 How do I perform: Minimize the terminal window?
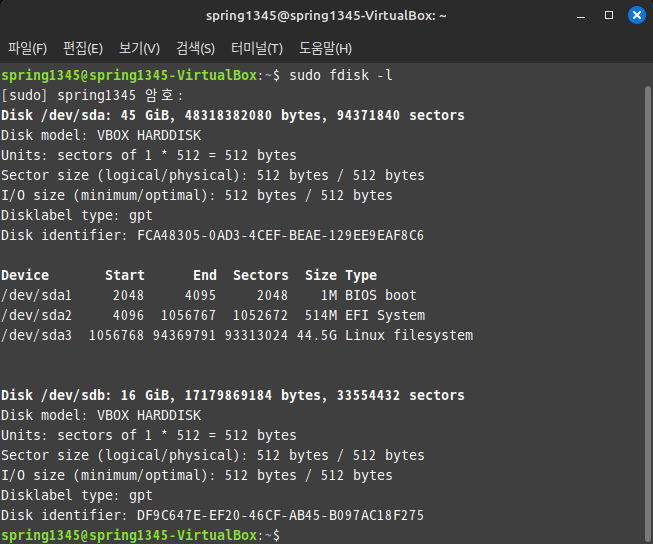pos(581,16)
